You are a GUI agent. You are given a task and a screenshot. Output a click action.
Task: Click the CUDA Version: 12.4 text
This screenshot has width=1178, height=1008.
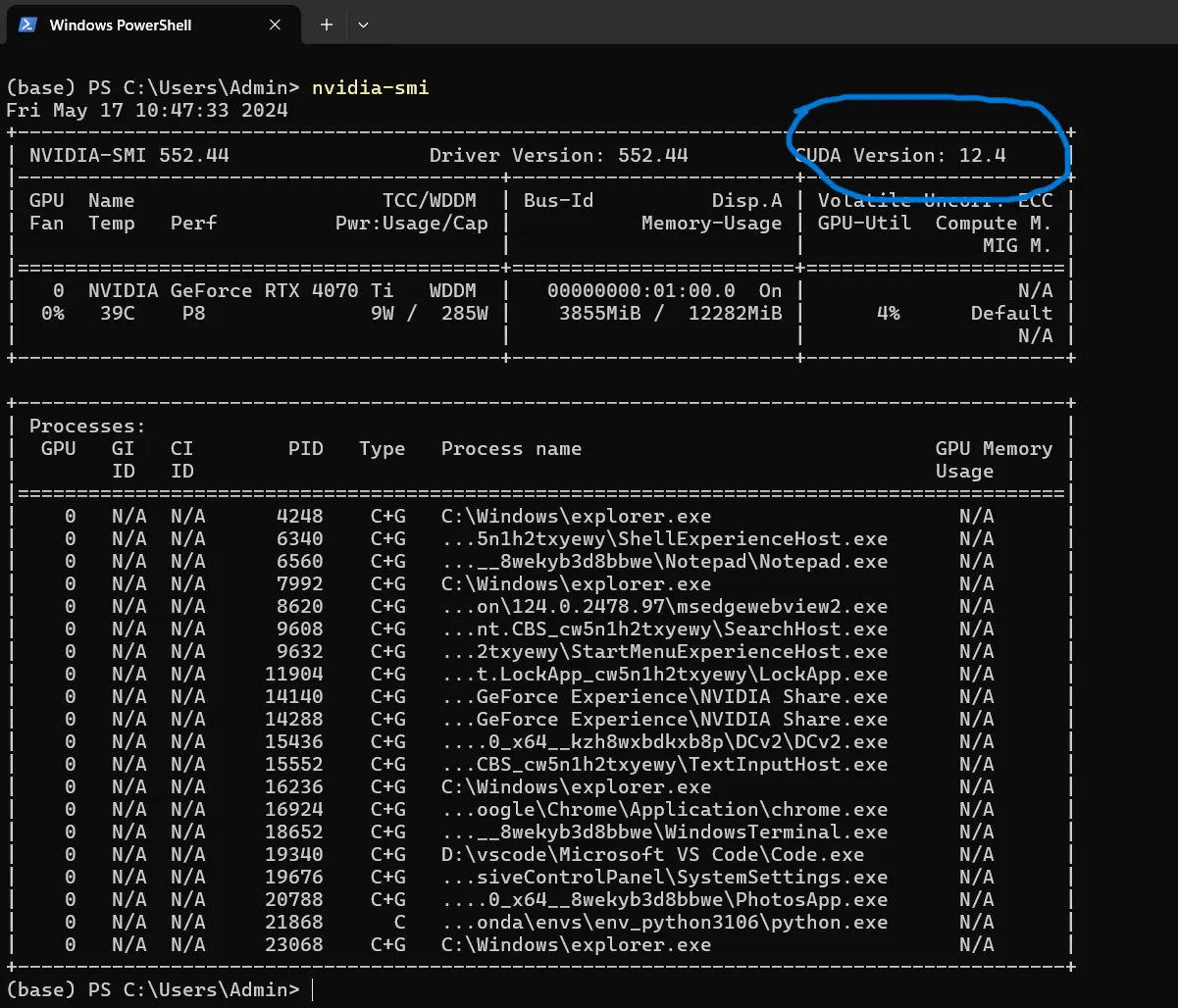pyautogui.click(x=899, y=155)
